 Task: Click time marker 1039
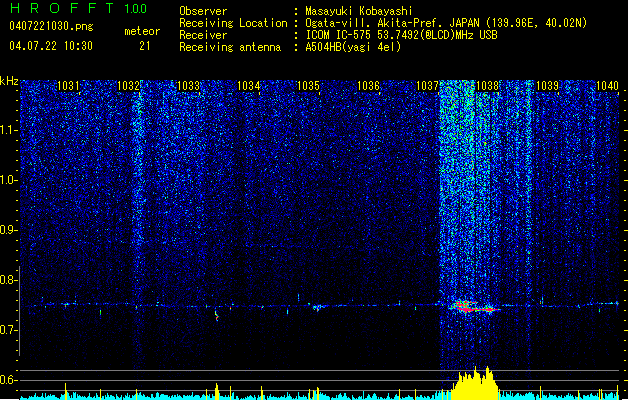[x=547, y=86]
